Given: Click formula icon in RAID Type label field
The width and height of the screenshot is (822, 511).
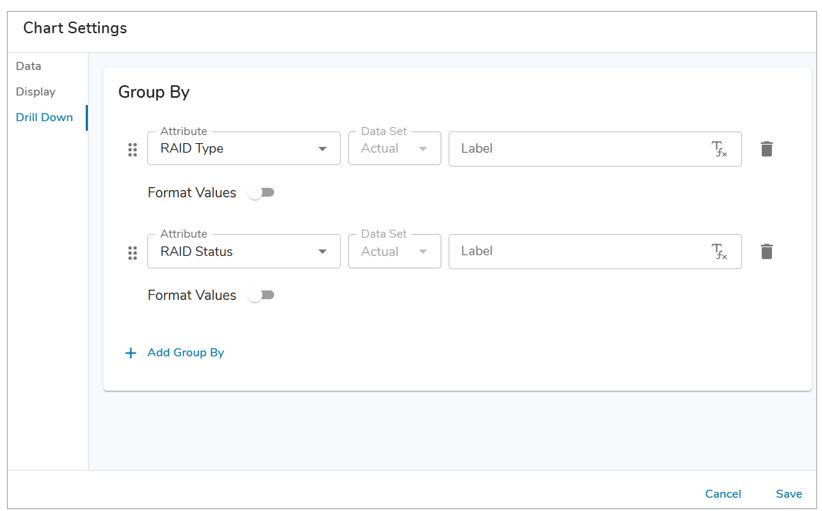Looking at the screenshot, I should coord(719,150).
